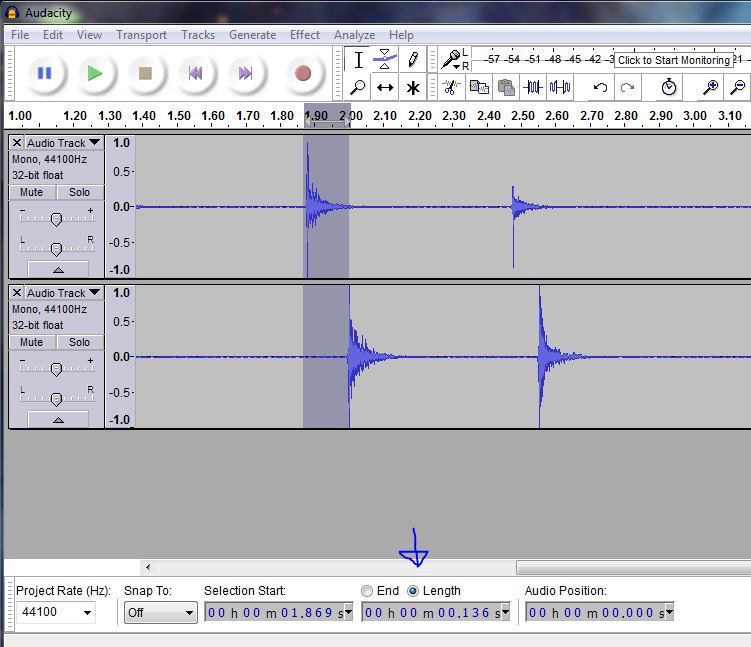Select the Envelope tool
The width and height of the screenshot is (751, 647).
click(385, 59)
